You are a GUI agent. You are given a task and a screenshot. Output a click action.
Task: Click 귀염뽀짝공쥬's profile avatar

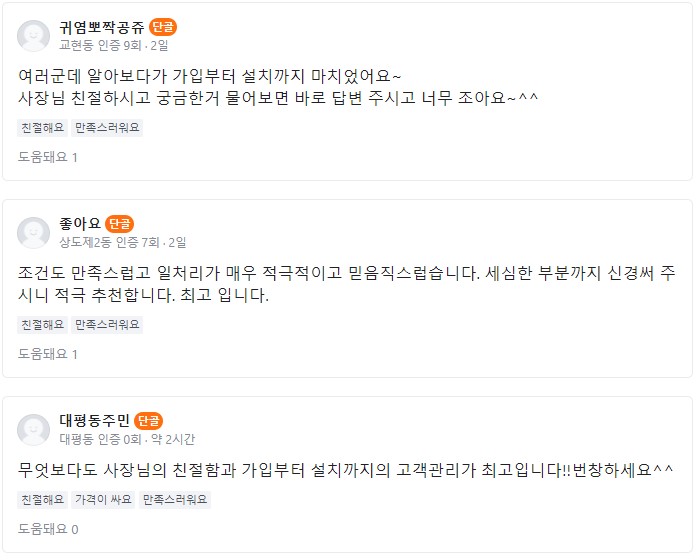34,36
